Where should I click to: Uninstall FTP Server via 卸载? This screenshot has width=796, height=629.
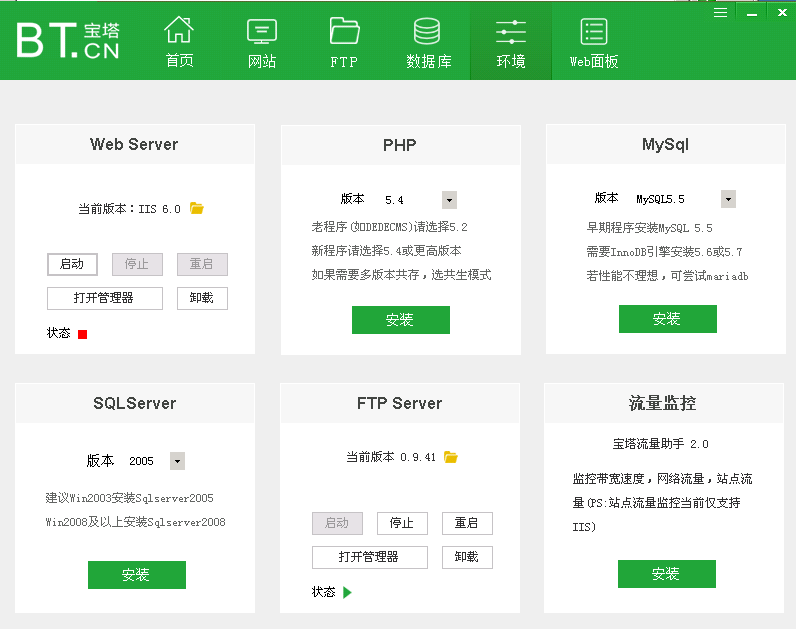point(467,557)
